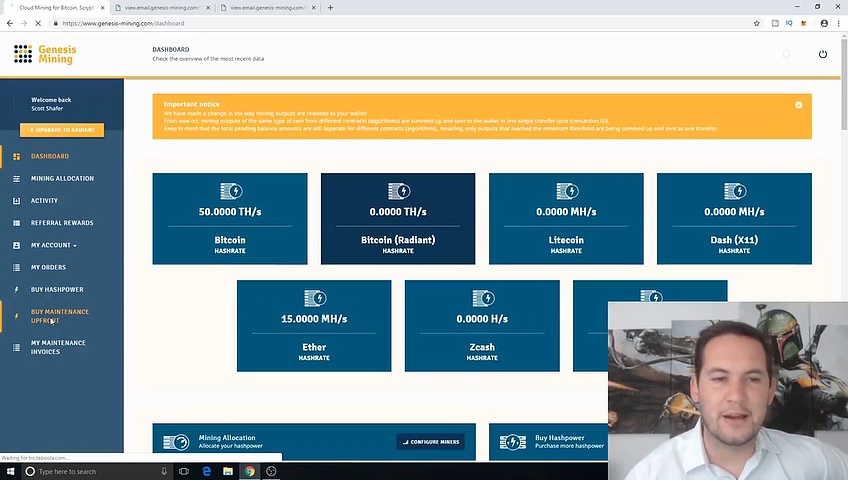
Task: Click the Ether hashrate card icon
Action: point(314,298)
